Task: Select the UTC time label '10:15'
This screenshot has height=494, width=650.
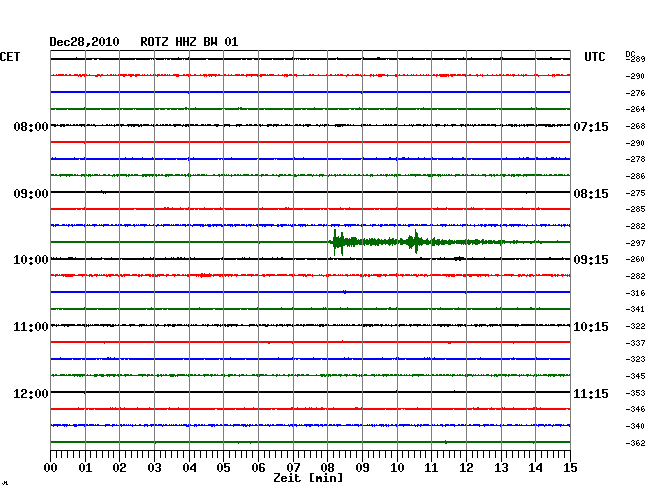Action: tap(591, 327)
